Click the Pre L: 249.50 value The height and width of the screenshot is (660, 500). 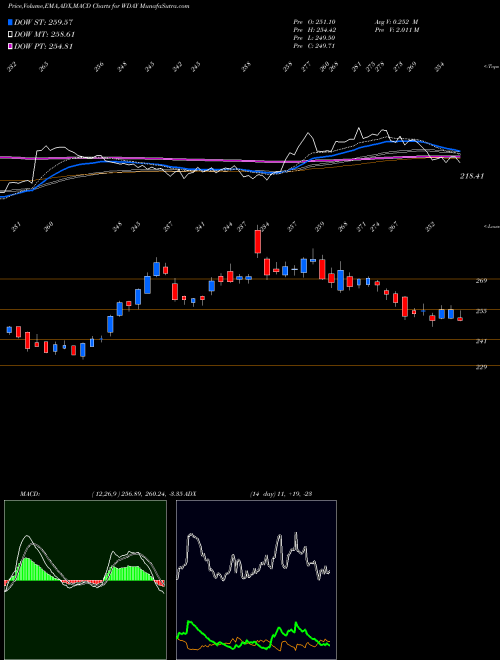pos(314,38)
